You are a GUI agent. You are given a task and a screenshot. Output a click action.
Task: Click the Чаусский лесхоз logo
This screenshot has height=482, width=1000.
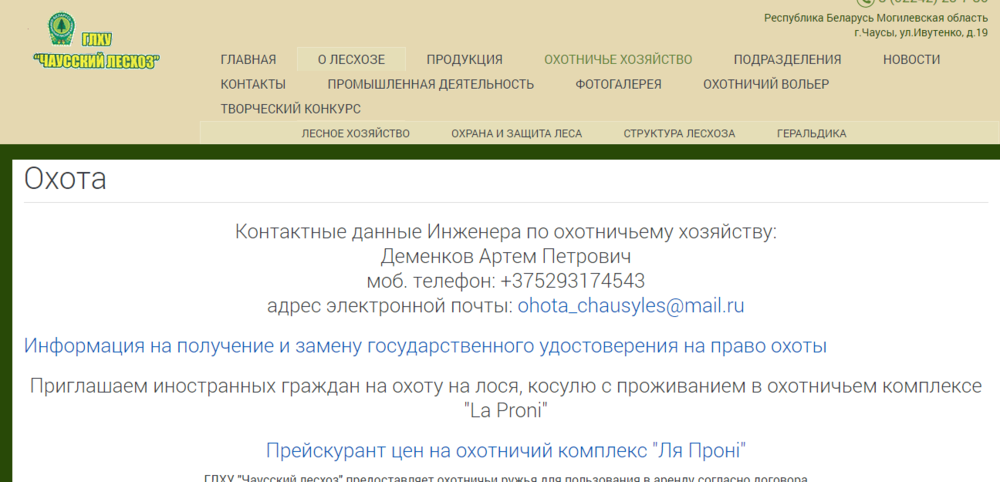click(x=97, y=42)
